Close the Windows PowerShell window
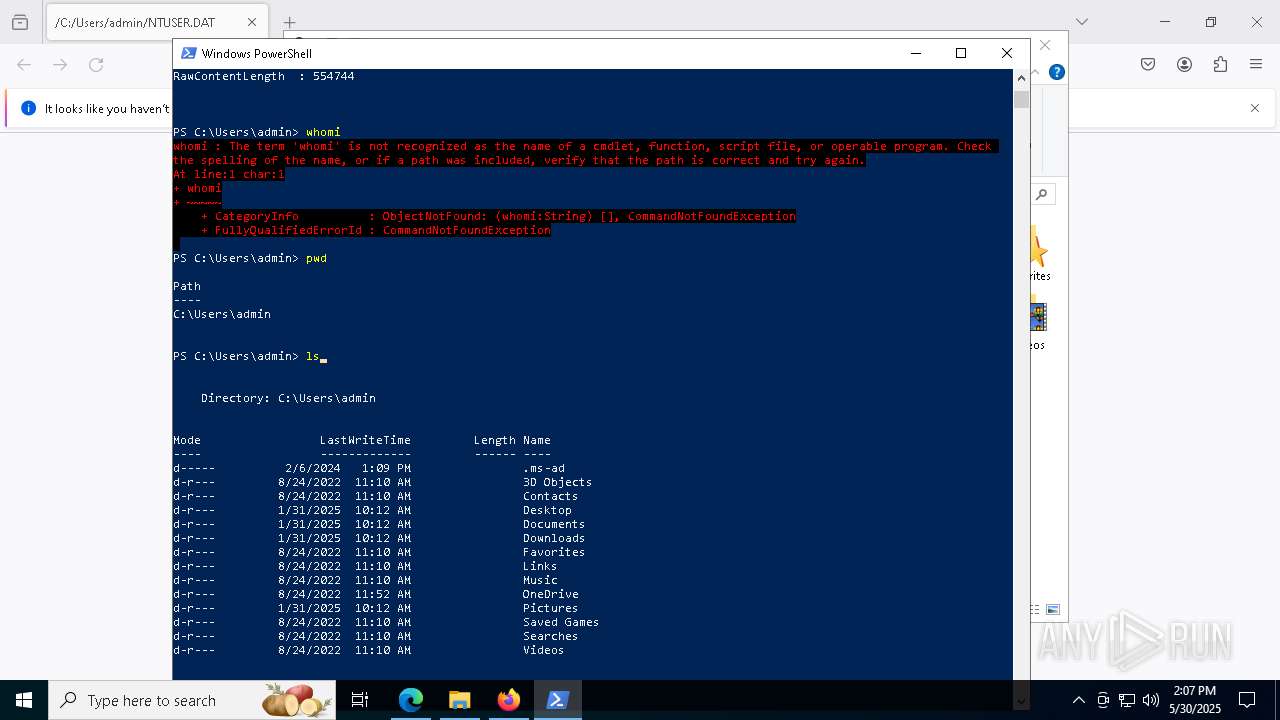Viewport: 1280px width, 720px height. click(x=1007, y=53)
